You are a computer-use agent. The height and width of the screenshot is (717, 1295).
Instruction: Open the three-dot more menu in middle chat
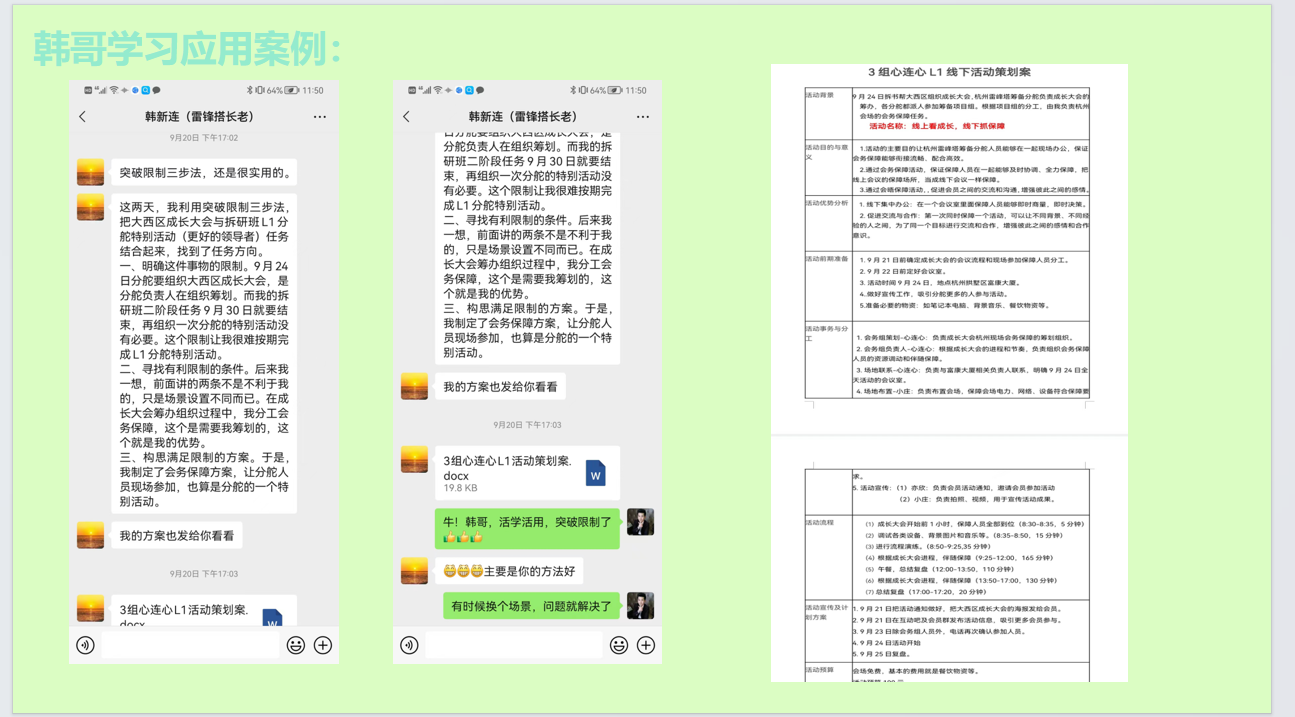pos(643,117)
